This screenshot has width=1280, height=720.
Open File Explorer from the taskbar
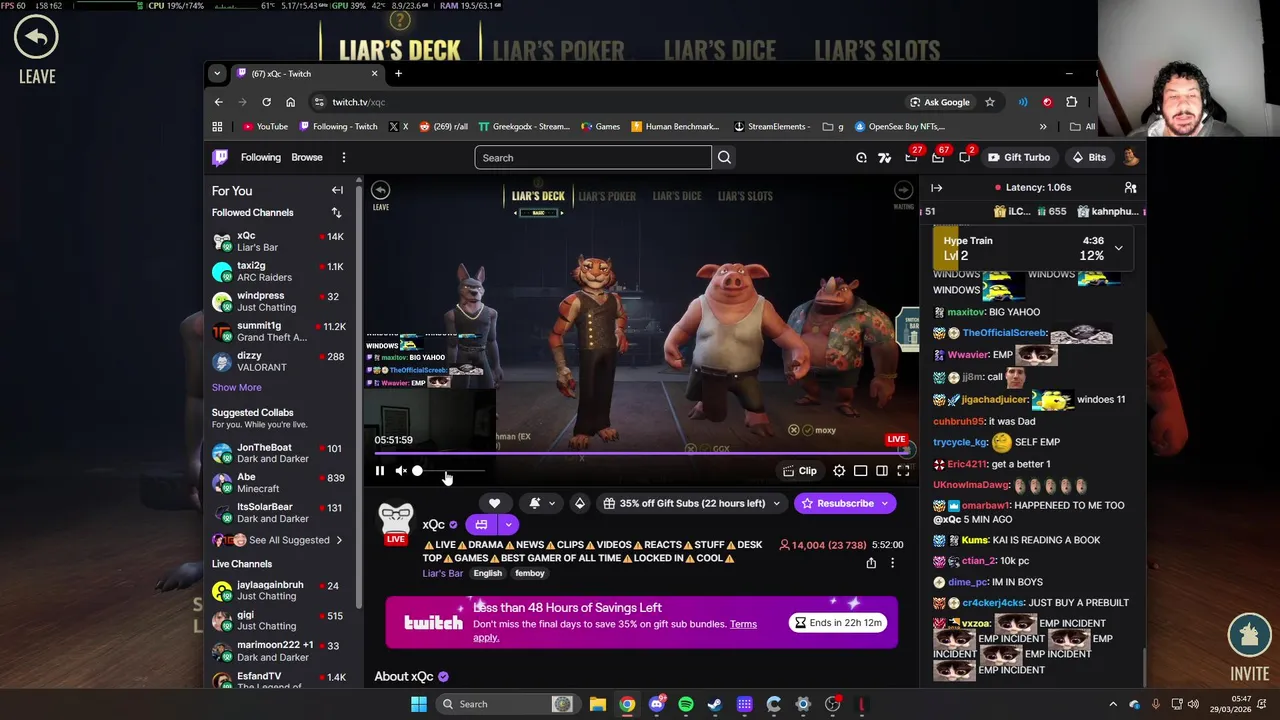tap(597, 704)
